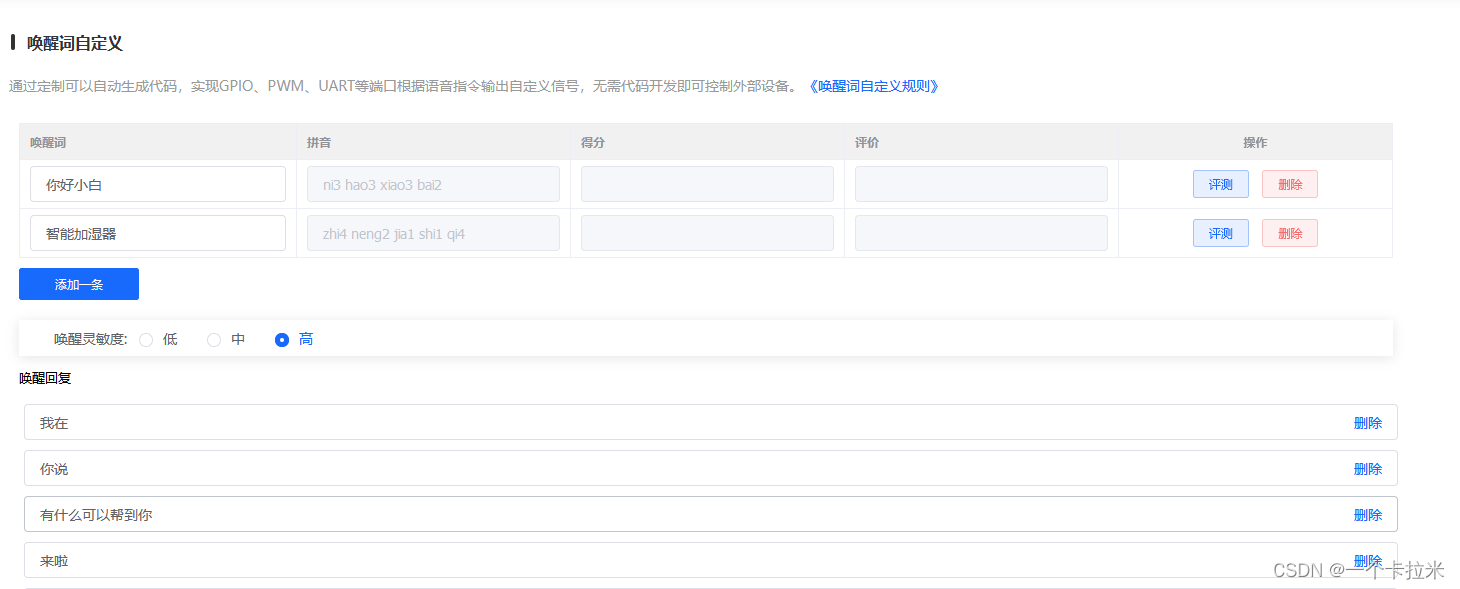Image resolution: width=1460 pixels, height=589 pixels.
Task: Click 删除 button for 你好小白 row
Action: click(x=1290, y=184)
